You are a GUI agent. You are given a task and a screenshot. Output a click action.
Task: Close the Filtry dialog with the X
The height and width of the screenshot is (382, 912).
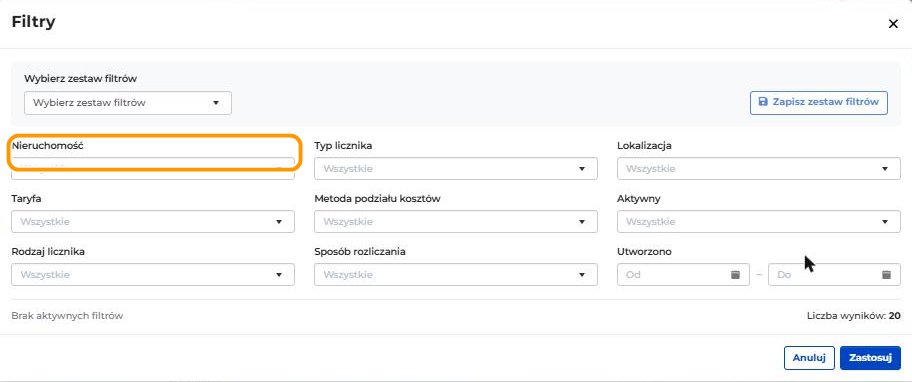[x=893, y=24]
